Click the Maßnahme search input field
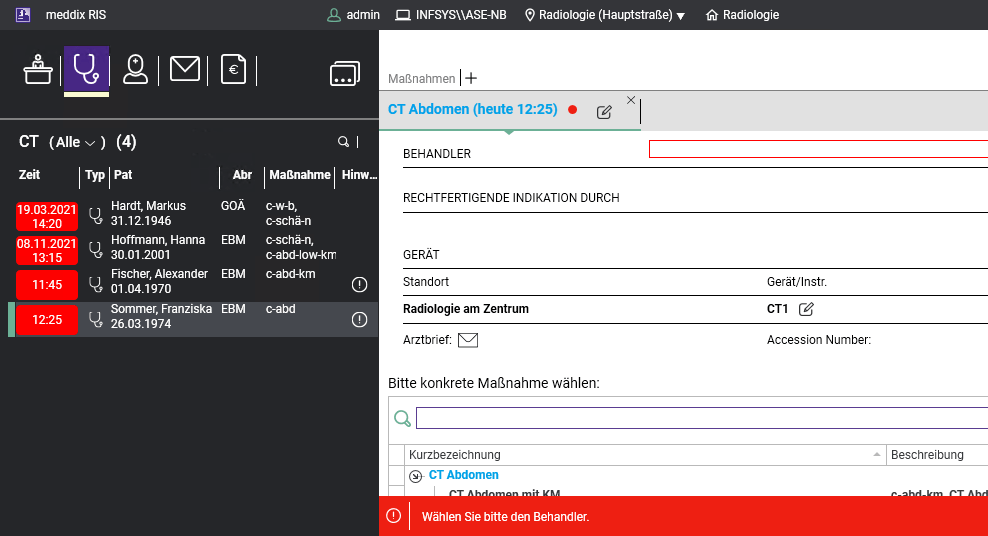988x536 pixels. click(x=700, y=418)
